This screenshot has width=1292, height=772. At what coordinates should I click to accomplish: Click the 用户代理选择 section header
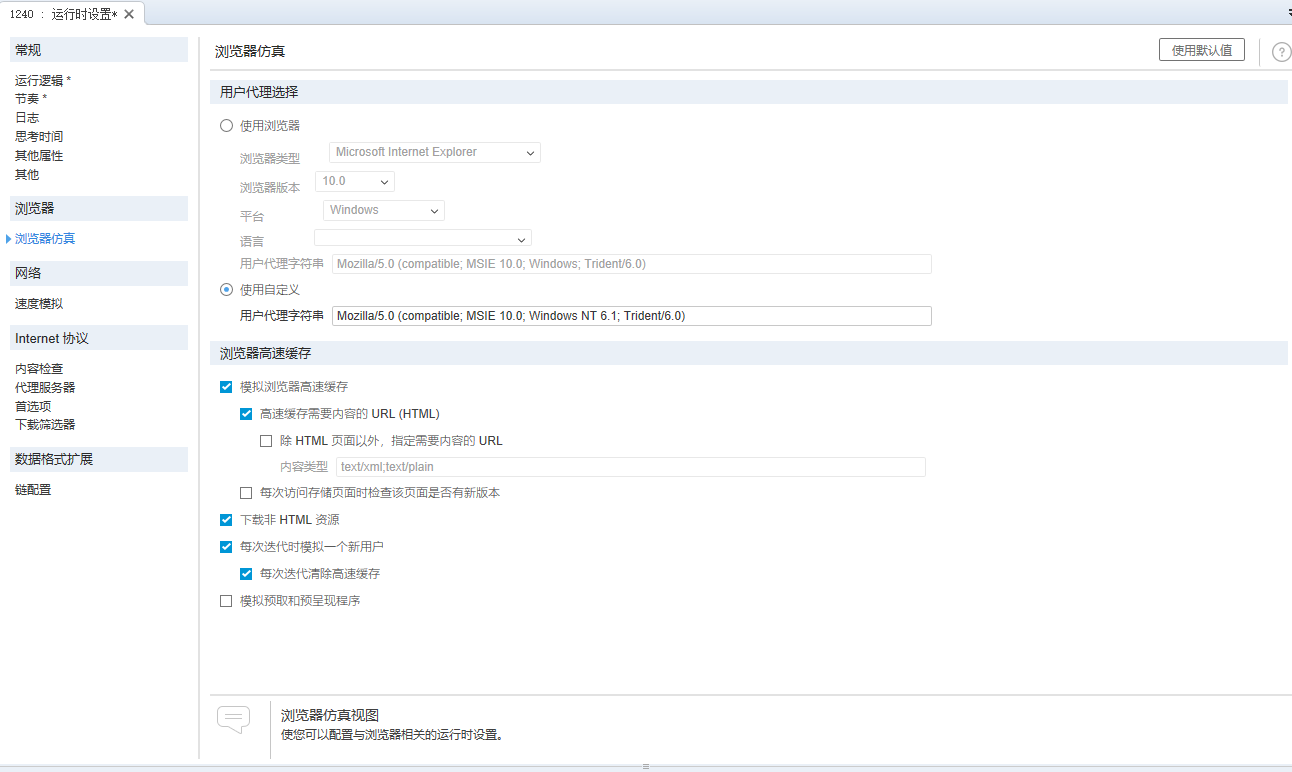pos(749,92)
